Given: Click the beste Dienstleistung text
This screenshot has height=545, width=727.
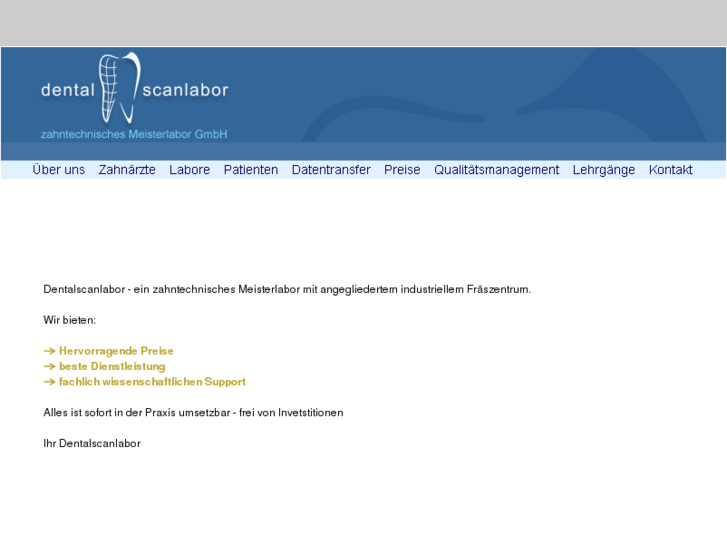Looking at the screenshot, I should coord(112,366).
